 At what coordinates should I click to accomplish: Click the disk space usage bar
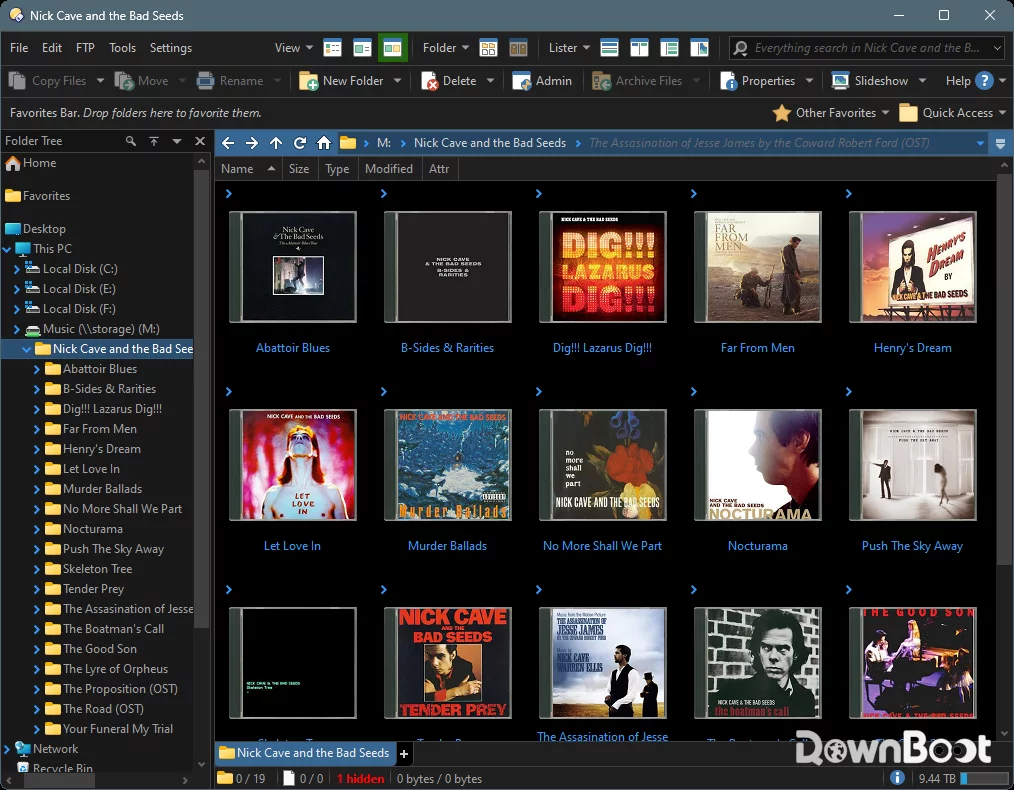[984, 778]
